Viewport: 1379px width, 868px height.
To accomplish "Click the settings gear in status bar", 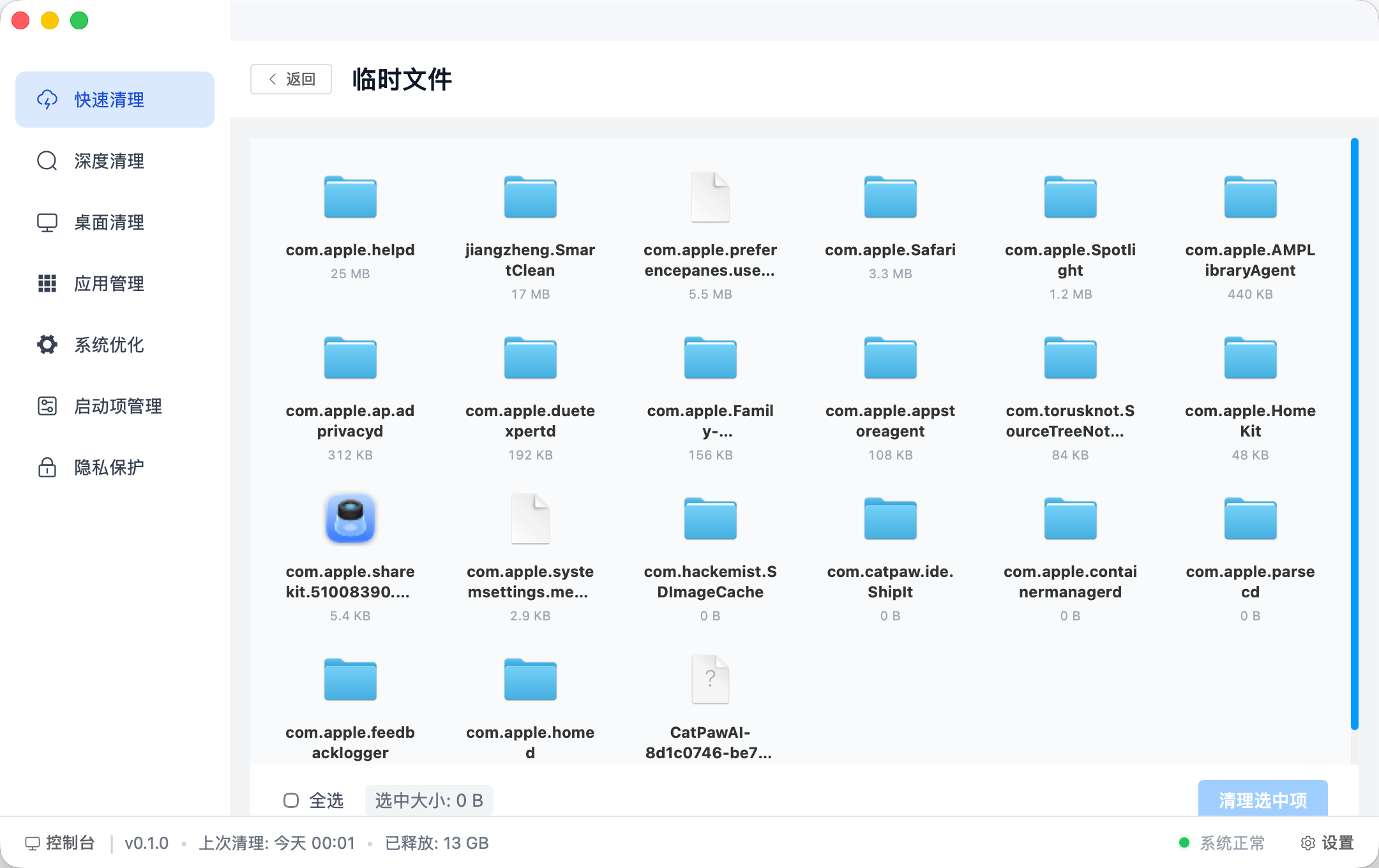I will click(1307, 843).
